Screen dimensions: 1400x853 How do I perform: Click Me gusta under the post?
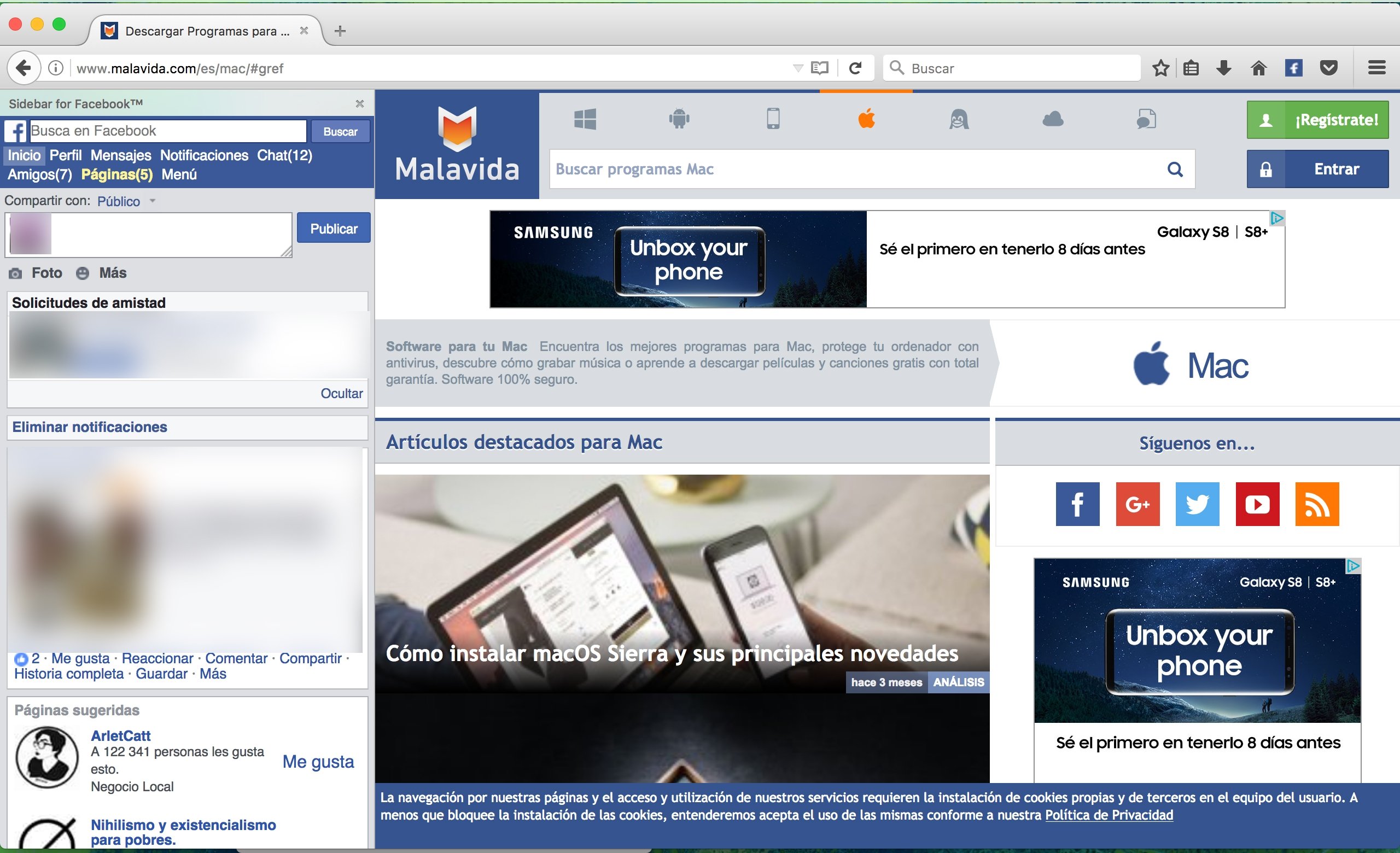click(x=80, y=659)
